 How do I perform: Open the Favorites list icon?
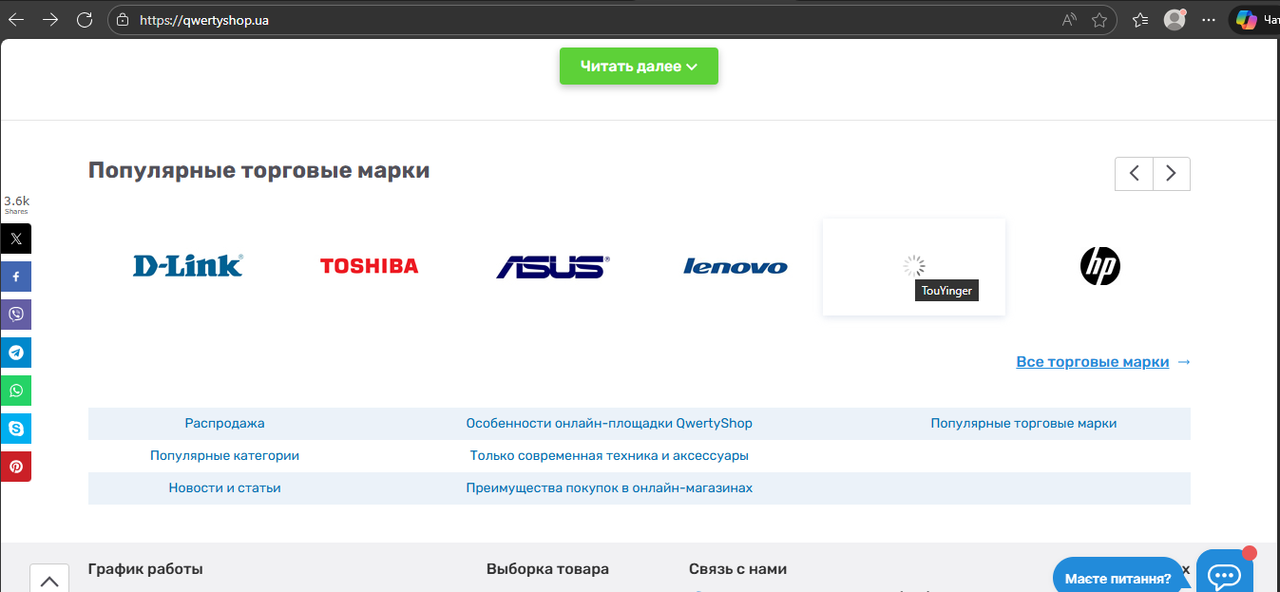click(x=1141, y=20)
